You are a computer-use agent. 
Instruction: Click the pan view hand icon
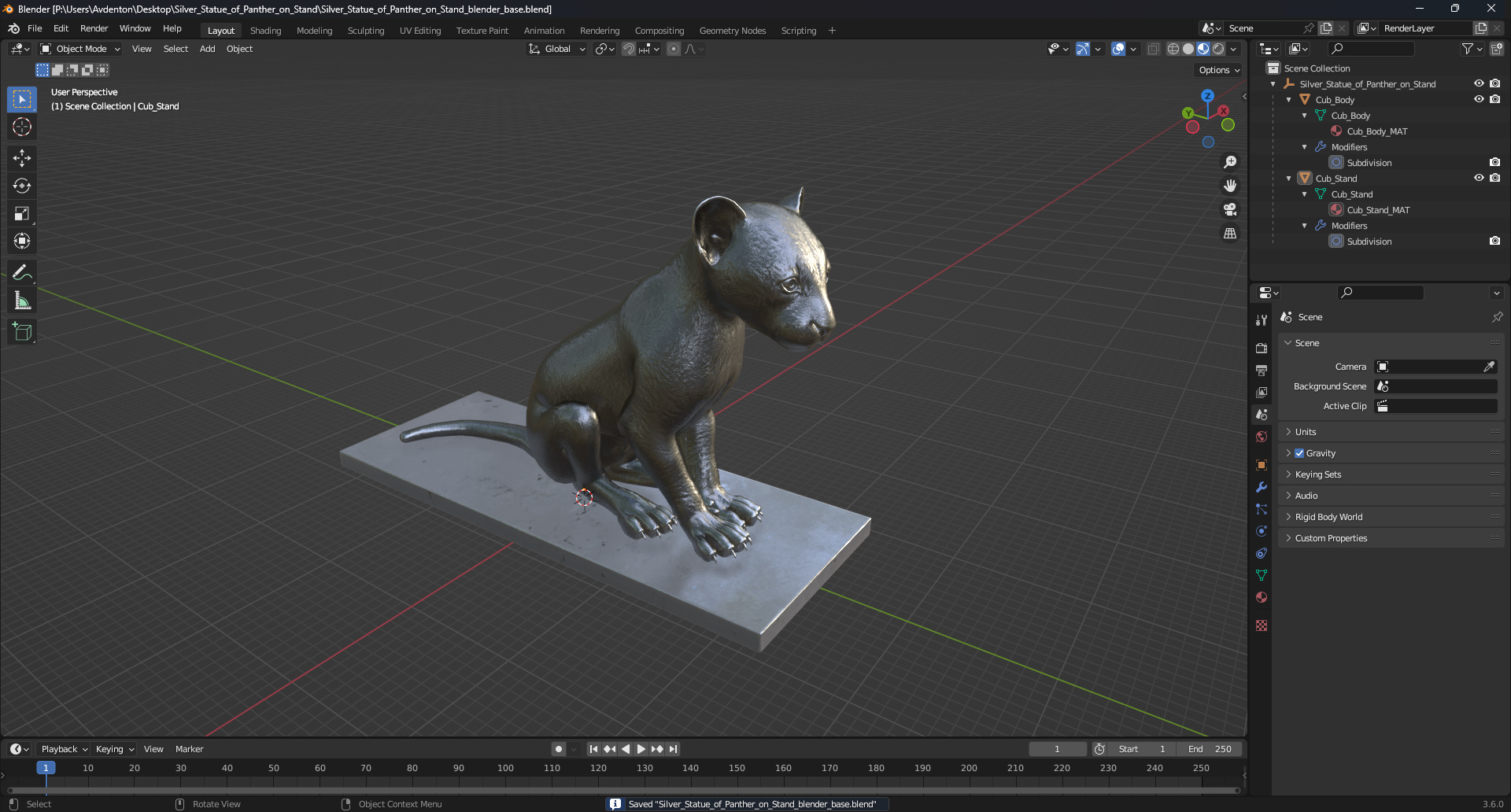(1230, 186)
